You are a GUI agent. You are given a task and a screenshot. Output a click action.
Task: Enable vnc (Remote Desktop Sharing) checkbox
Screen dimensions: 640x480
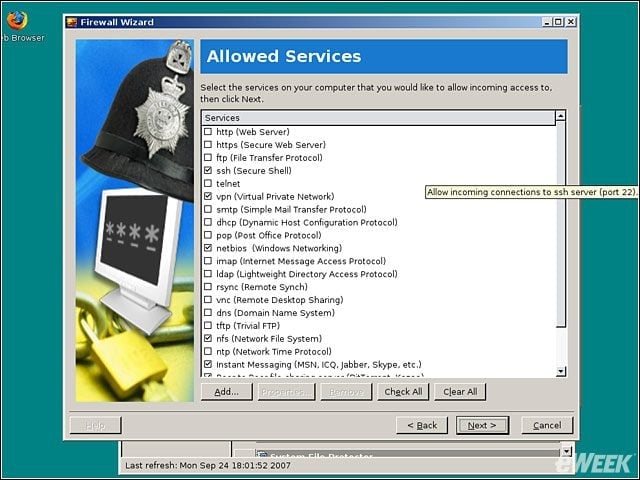(208, 300)
